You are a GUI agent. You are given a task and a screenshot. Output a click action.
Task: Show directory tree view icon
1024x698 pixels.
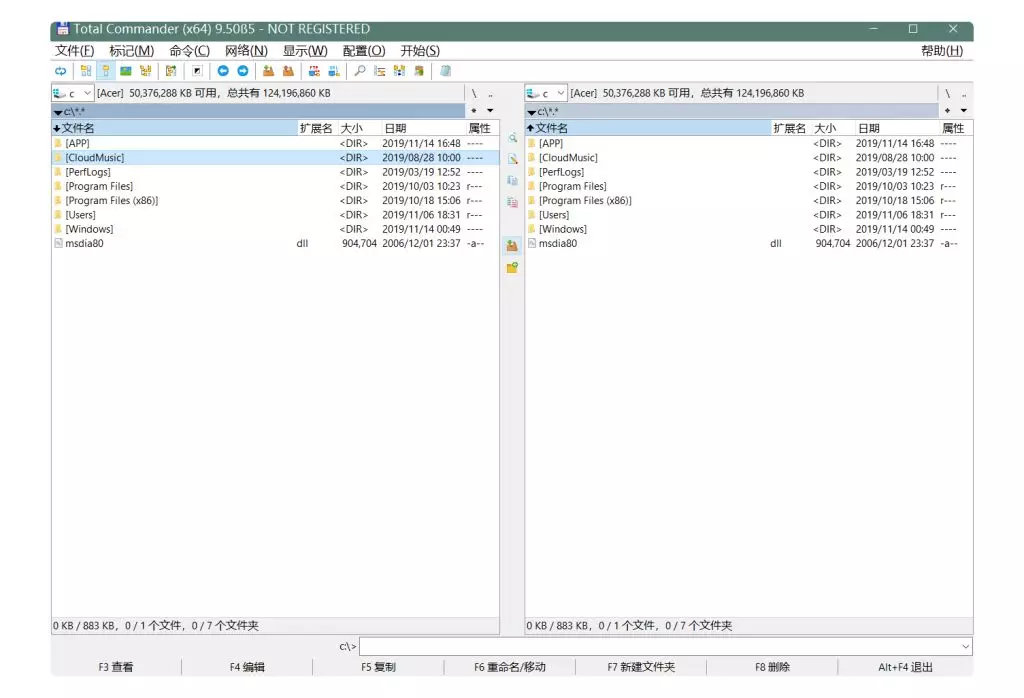[x=145, y=71]
